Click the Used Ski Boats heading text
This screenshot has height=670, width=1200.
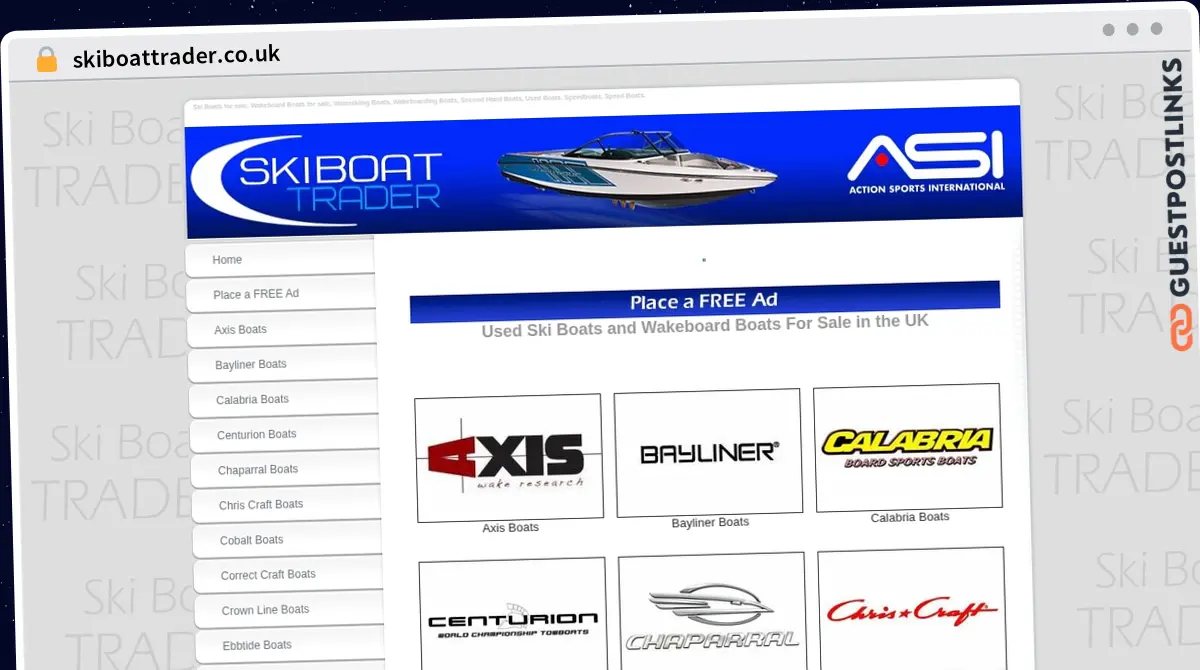pos(705,326)
